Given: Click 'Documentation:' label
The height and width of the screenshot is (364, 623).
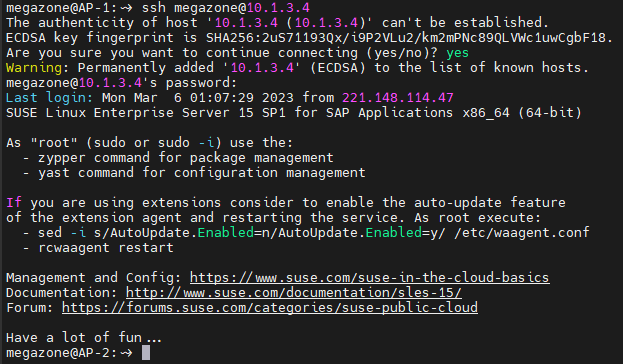Looking at the screenshot, I should click(61, 292).
